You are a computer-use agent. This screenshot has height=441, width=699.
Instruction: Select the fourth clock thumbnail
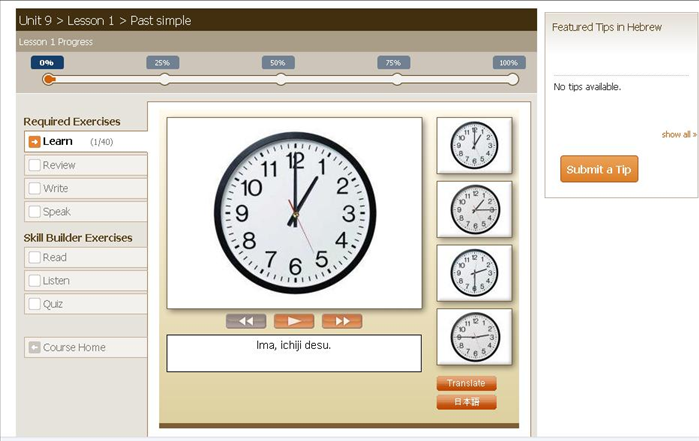click(474, 337)
